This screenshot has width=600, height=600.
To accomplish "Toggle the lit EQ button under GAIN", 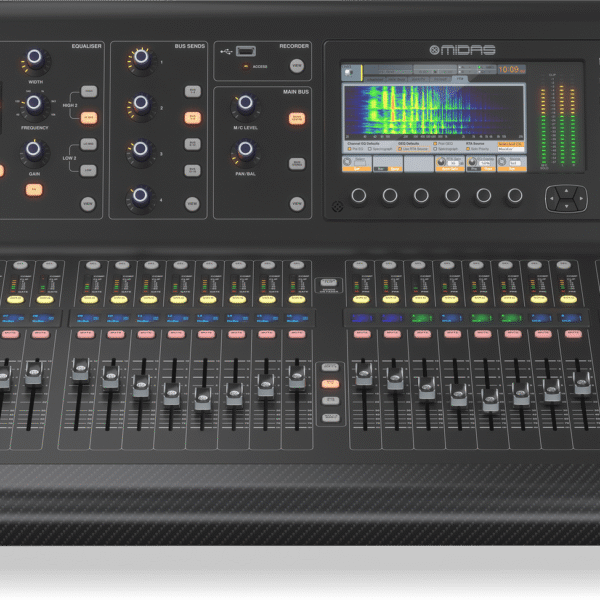I will pyautogui.click(x=34, y=189).
